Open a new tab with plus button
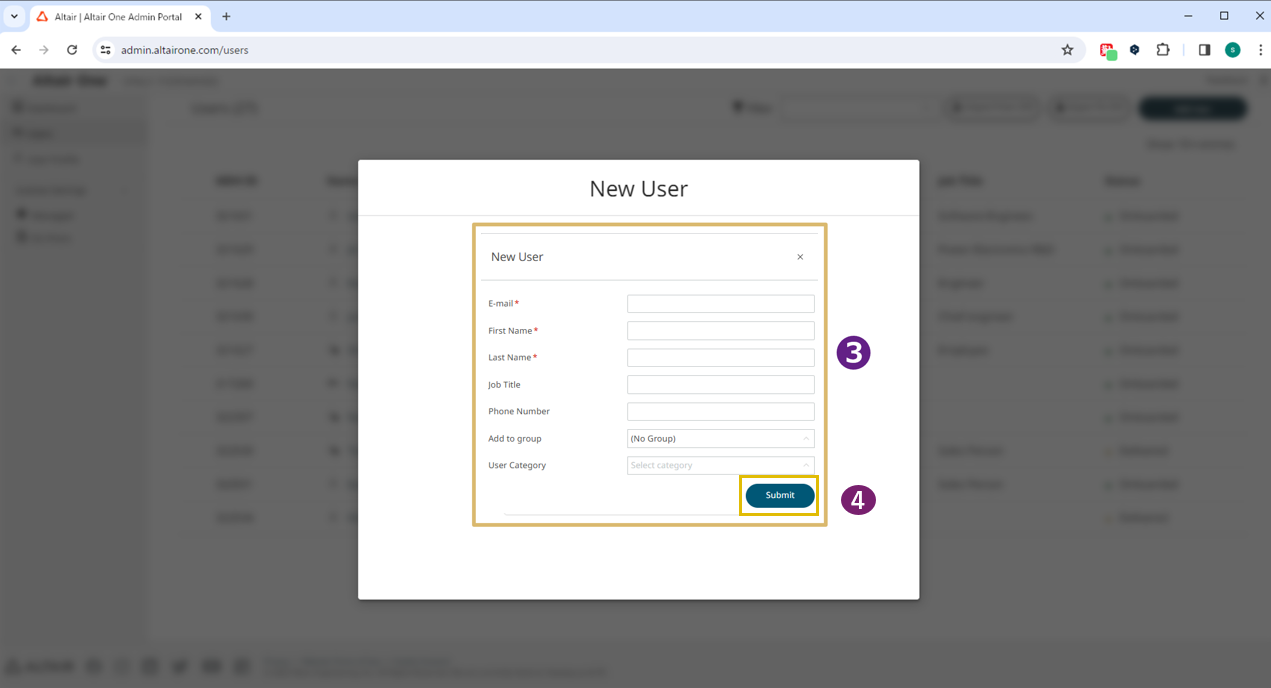This screenshot has width=1271, height=688. (226, 16)
